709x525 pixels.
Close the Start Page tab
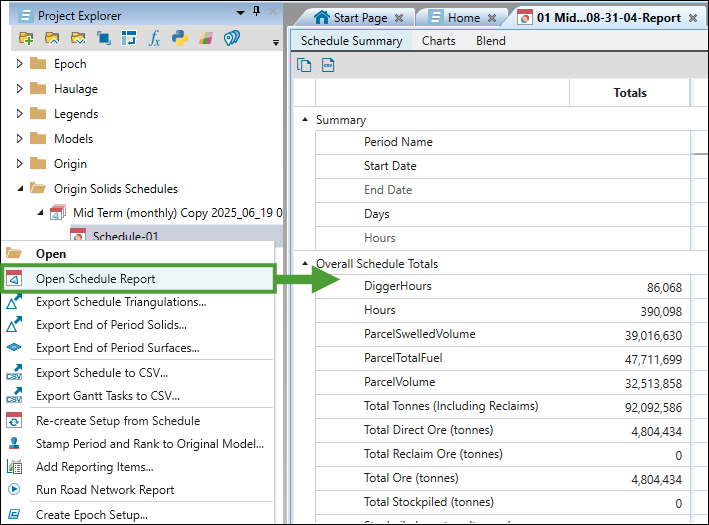[x=400, y=18]
